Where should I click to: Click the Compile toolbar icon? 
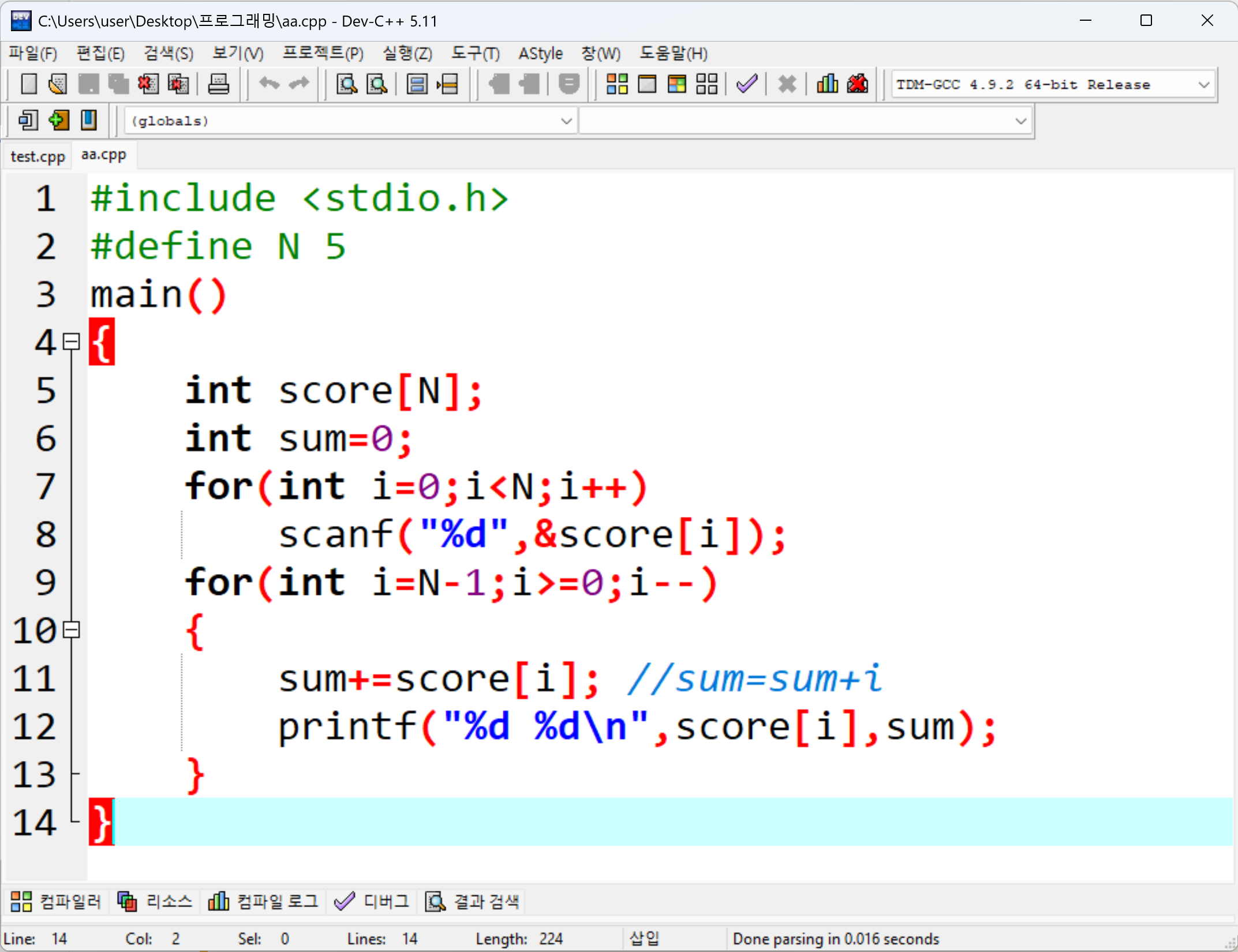tap(617, 84)
